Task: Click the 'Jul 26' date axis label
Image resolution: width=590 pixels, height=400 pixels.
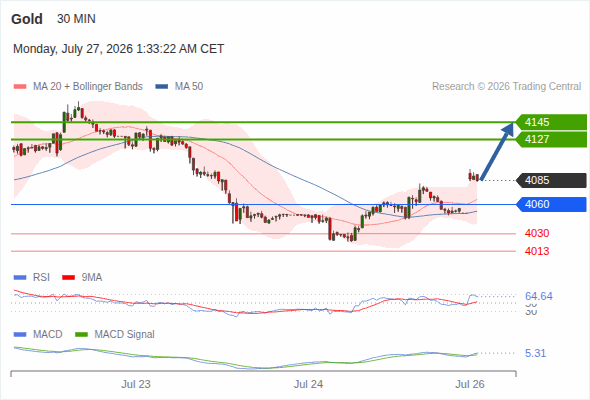Action: (x=470, y=384)
